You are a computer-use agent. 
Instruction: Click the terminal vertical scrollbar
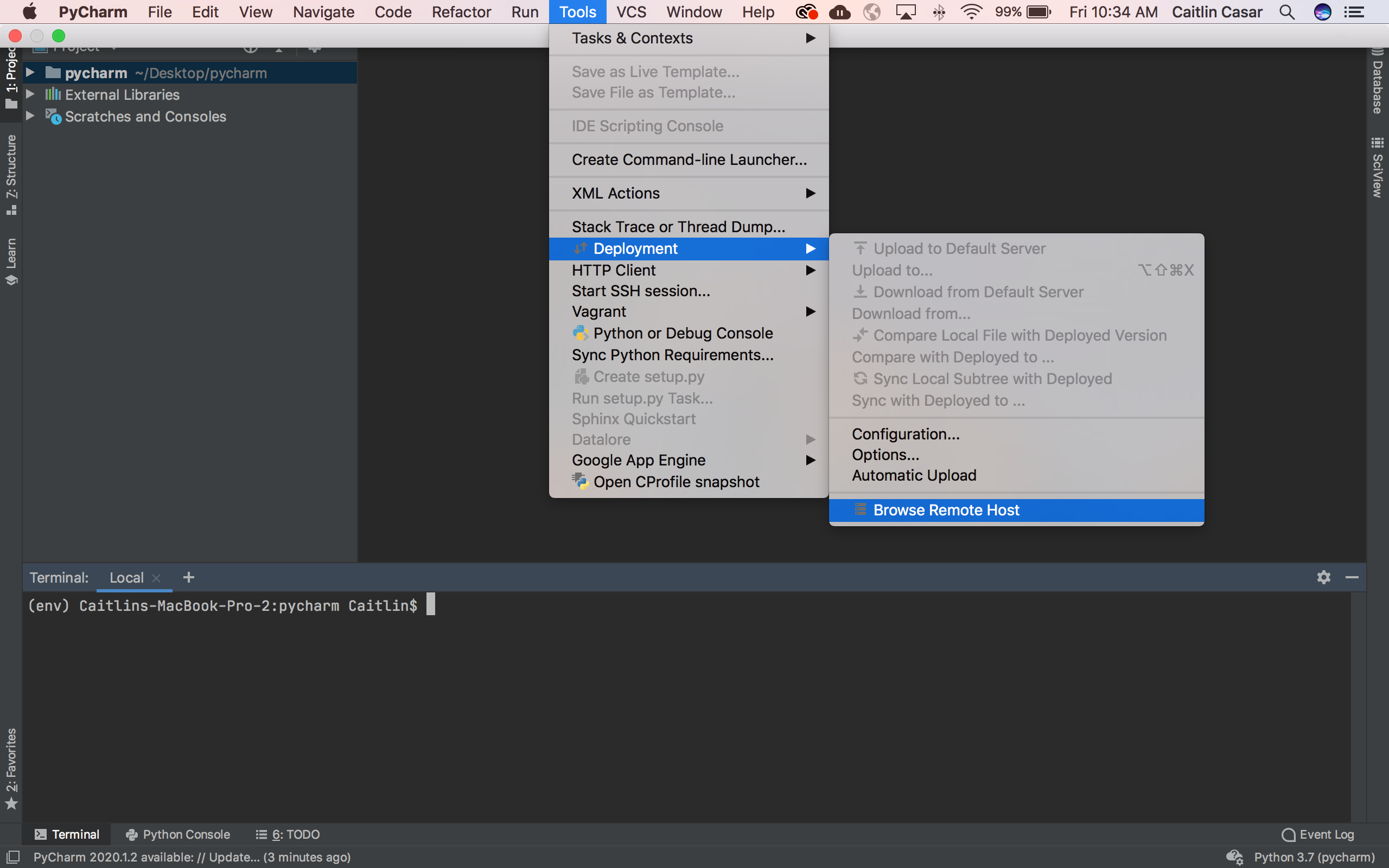(x=1358, y=707)
